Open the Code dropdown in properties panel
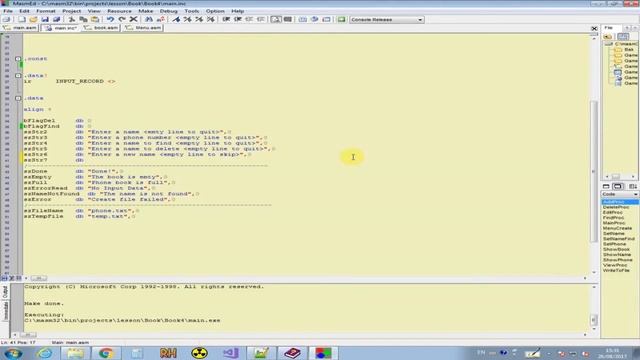This screenshot has width=640, height=360. (620, 194)
